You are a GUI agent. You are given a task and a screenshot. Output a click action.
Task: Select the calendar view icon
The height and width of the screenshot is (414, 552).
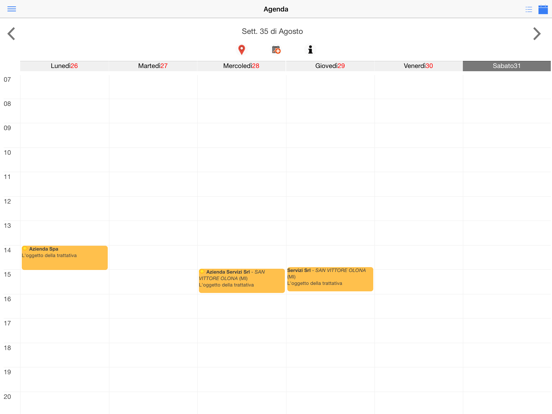point(543,10)
